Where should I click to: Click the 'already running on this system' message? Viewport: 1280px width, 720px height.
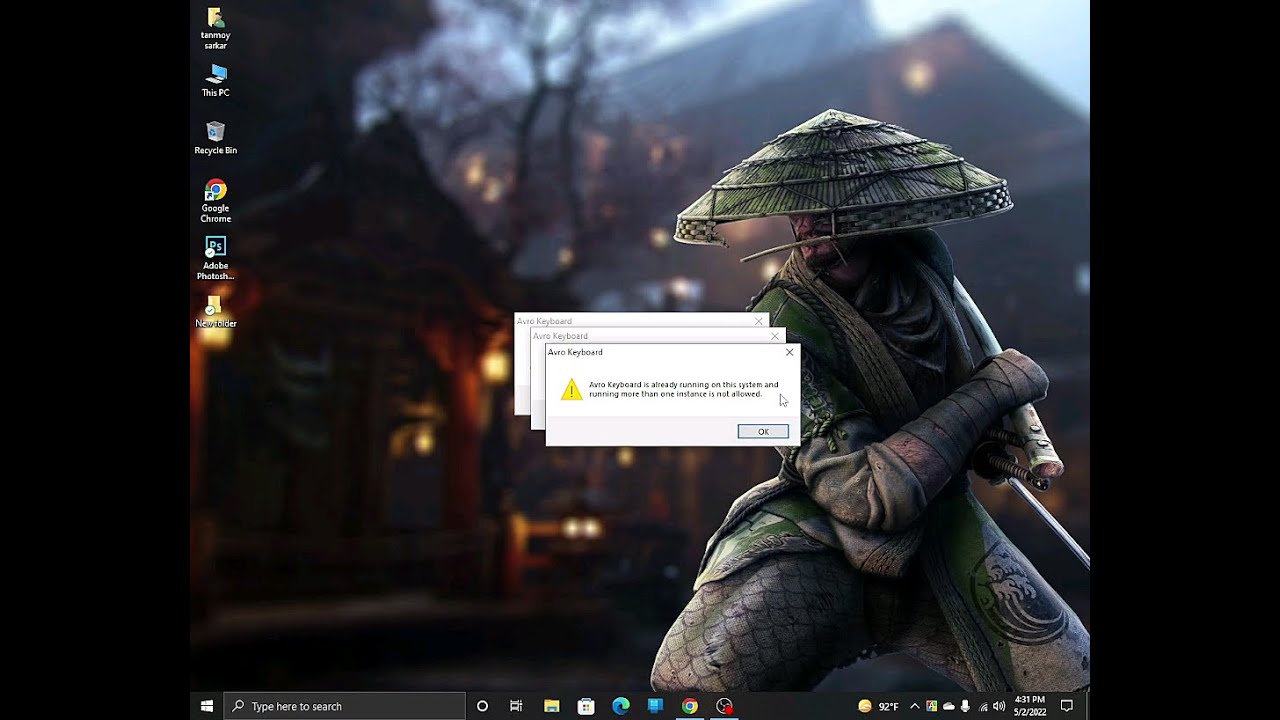683,389
